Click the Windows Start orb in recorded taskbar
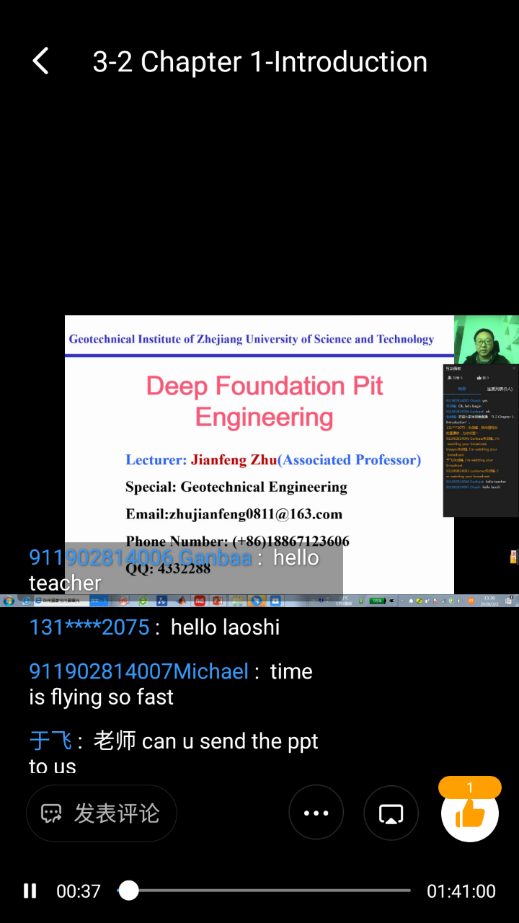519x923 pixels. pyautogui.click(x=8, y=601)
